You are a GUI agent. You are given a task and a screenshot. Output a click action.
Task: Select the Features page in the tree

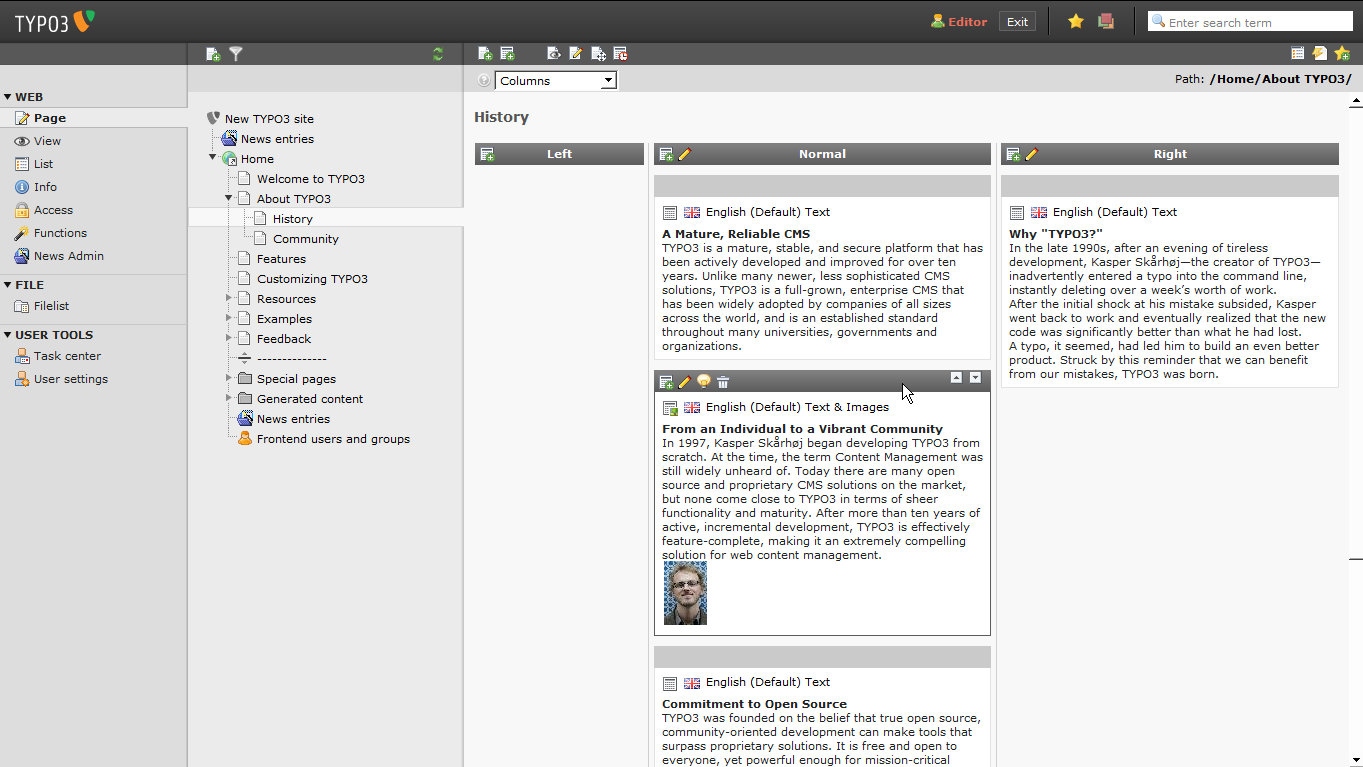click(x=281, y=259)
